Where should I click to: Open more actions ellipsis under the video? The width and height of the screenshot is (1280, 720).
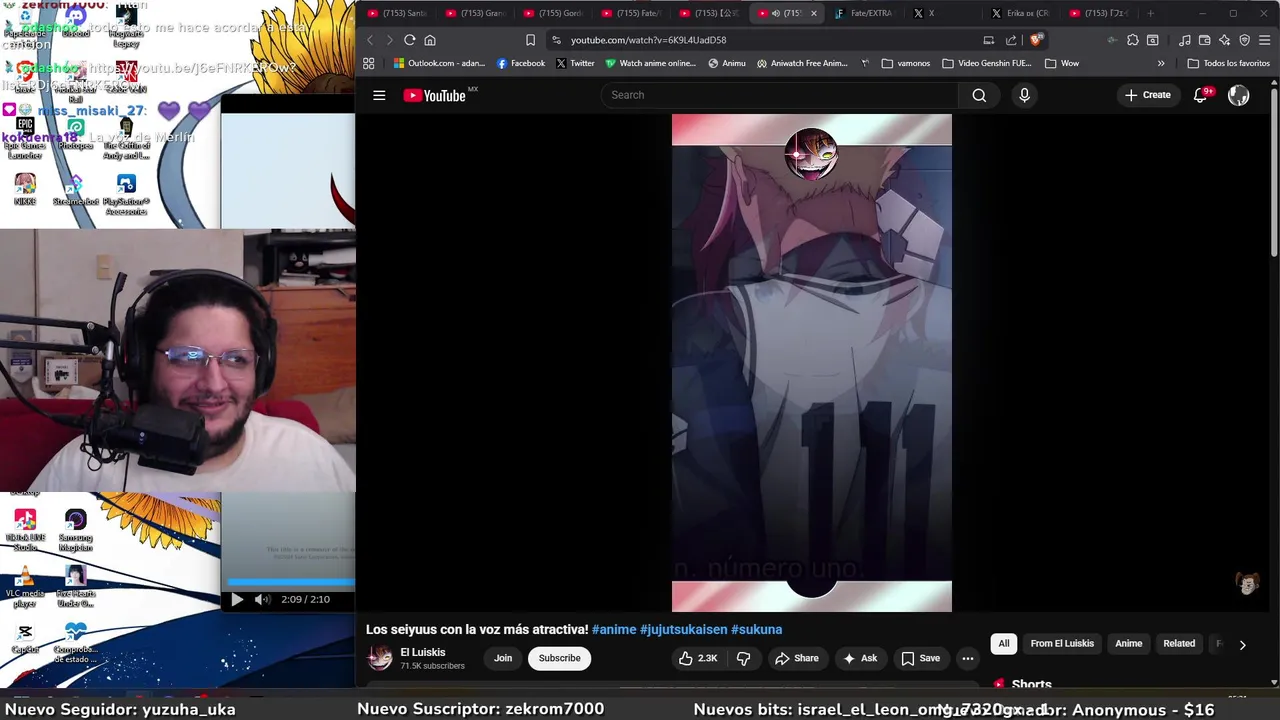click(x=967, y=658)
